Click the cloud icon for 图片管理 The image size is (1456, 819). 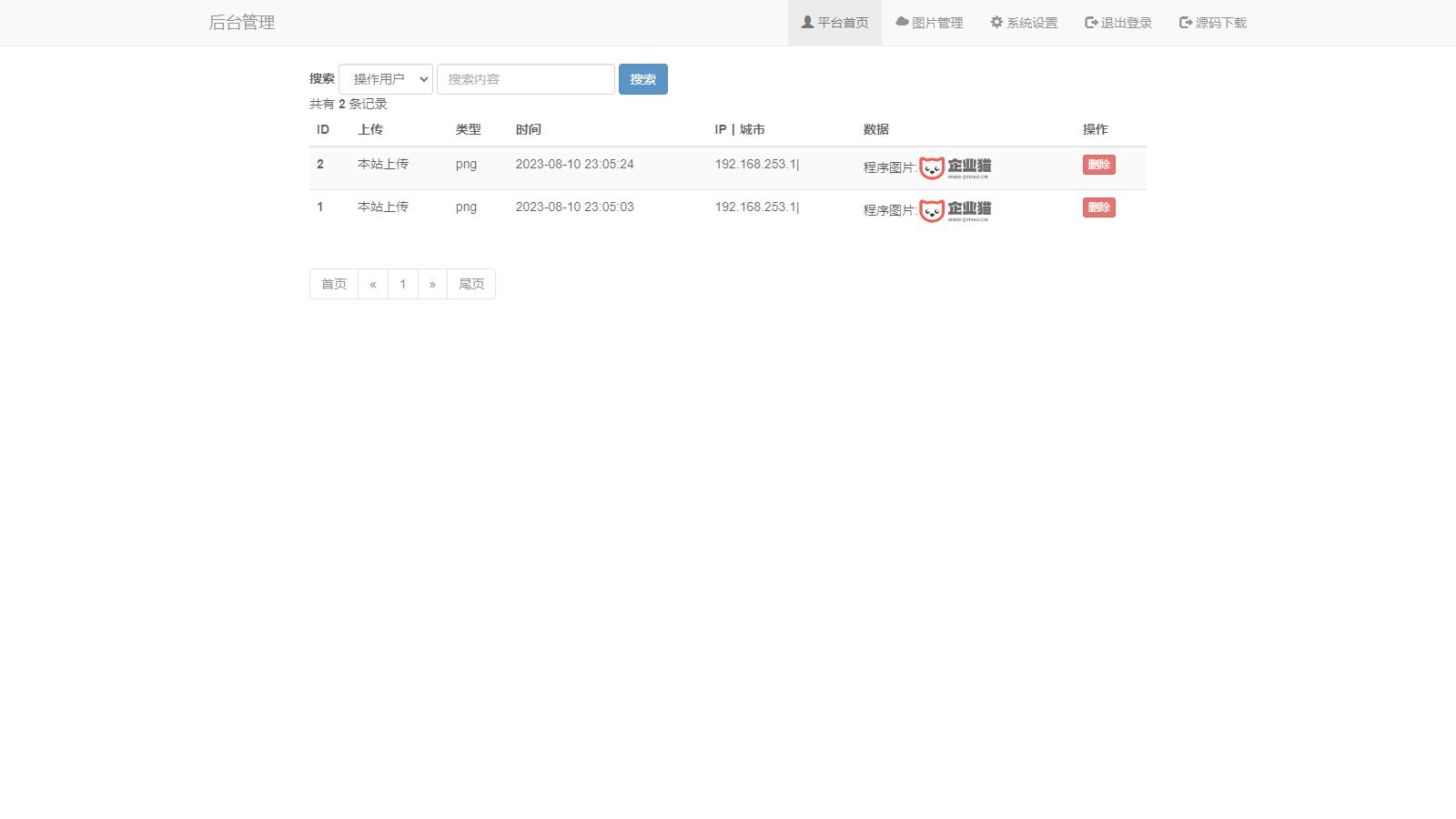click(902, 22)
